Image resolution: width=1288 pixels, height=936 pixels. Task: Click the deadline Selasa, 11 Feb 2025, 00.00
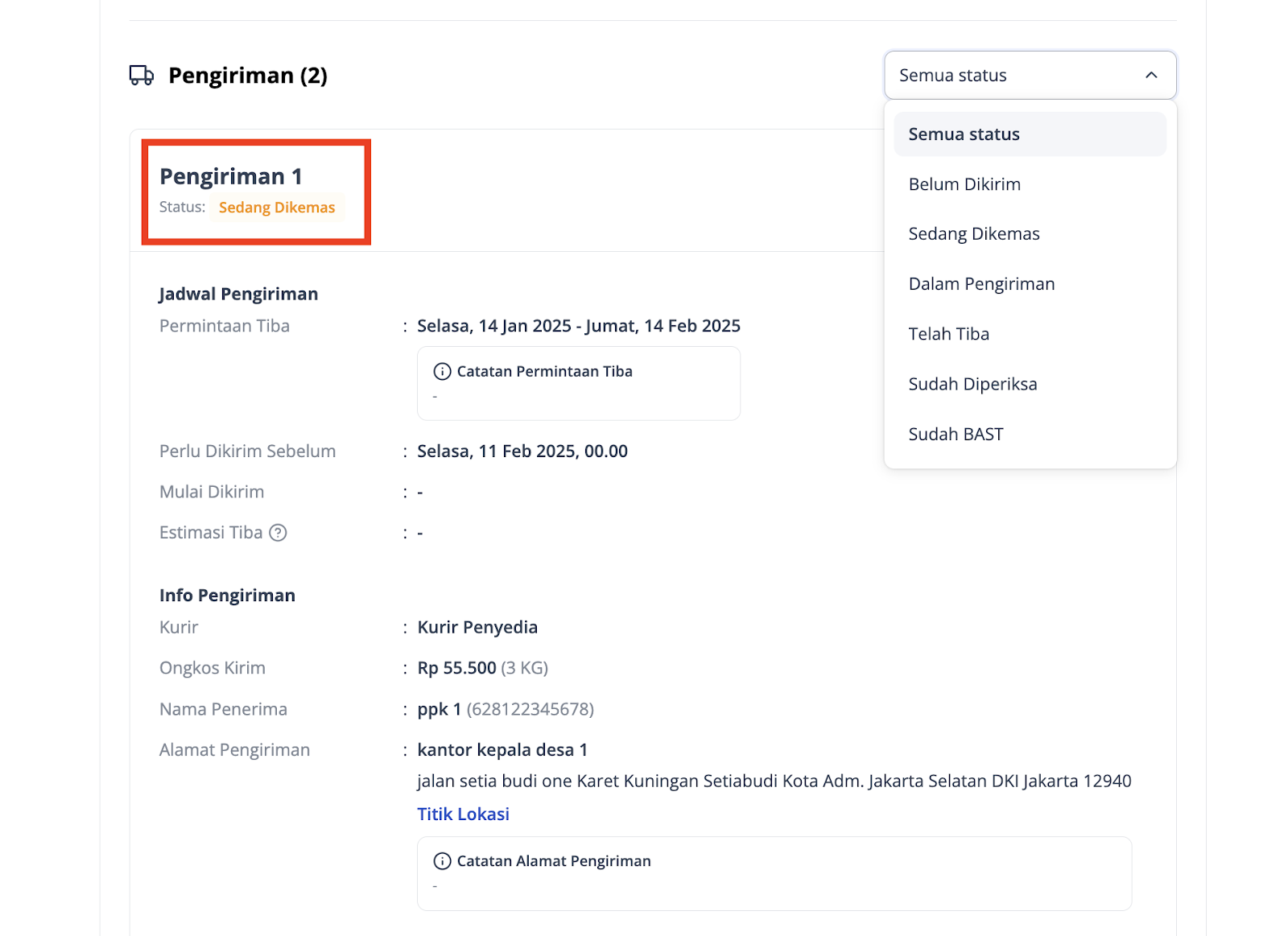(x=522, y=452)
